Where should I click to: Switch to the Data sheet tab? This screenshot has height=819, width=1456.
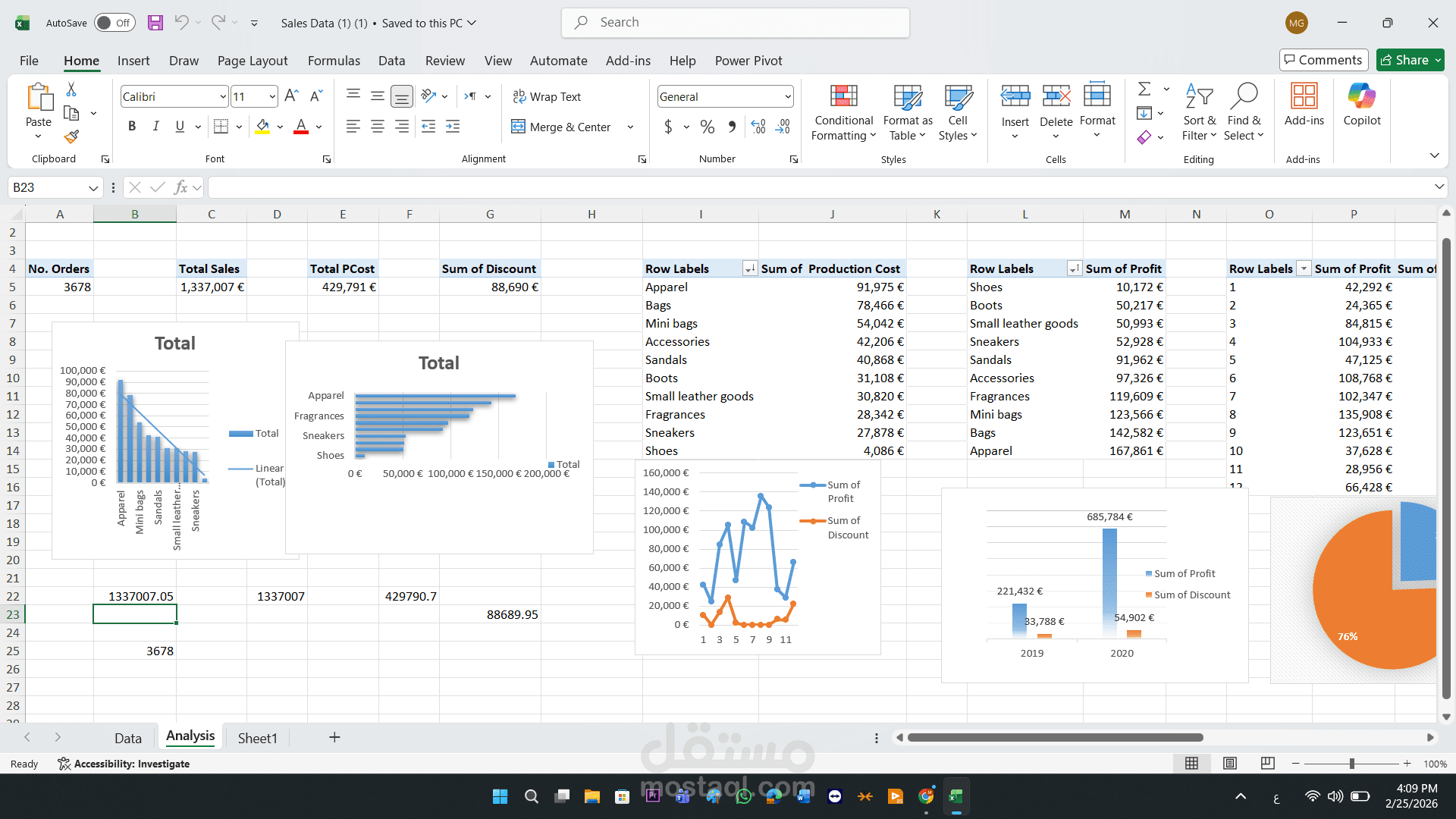pos(127,738)
